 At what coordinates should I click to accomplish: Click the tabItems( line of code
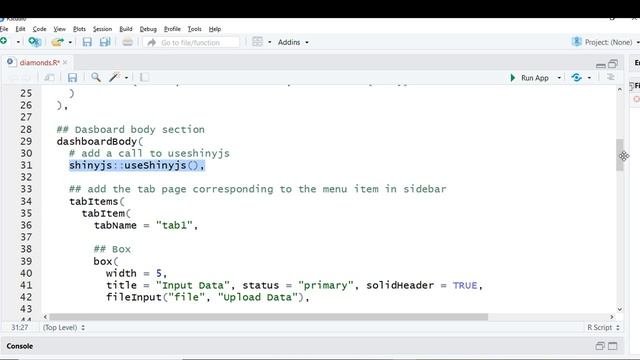[x=97, y=201]
